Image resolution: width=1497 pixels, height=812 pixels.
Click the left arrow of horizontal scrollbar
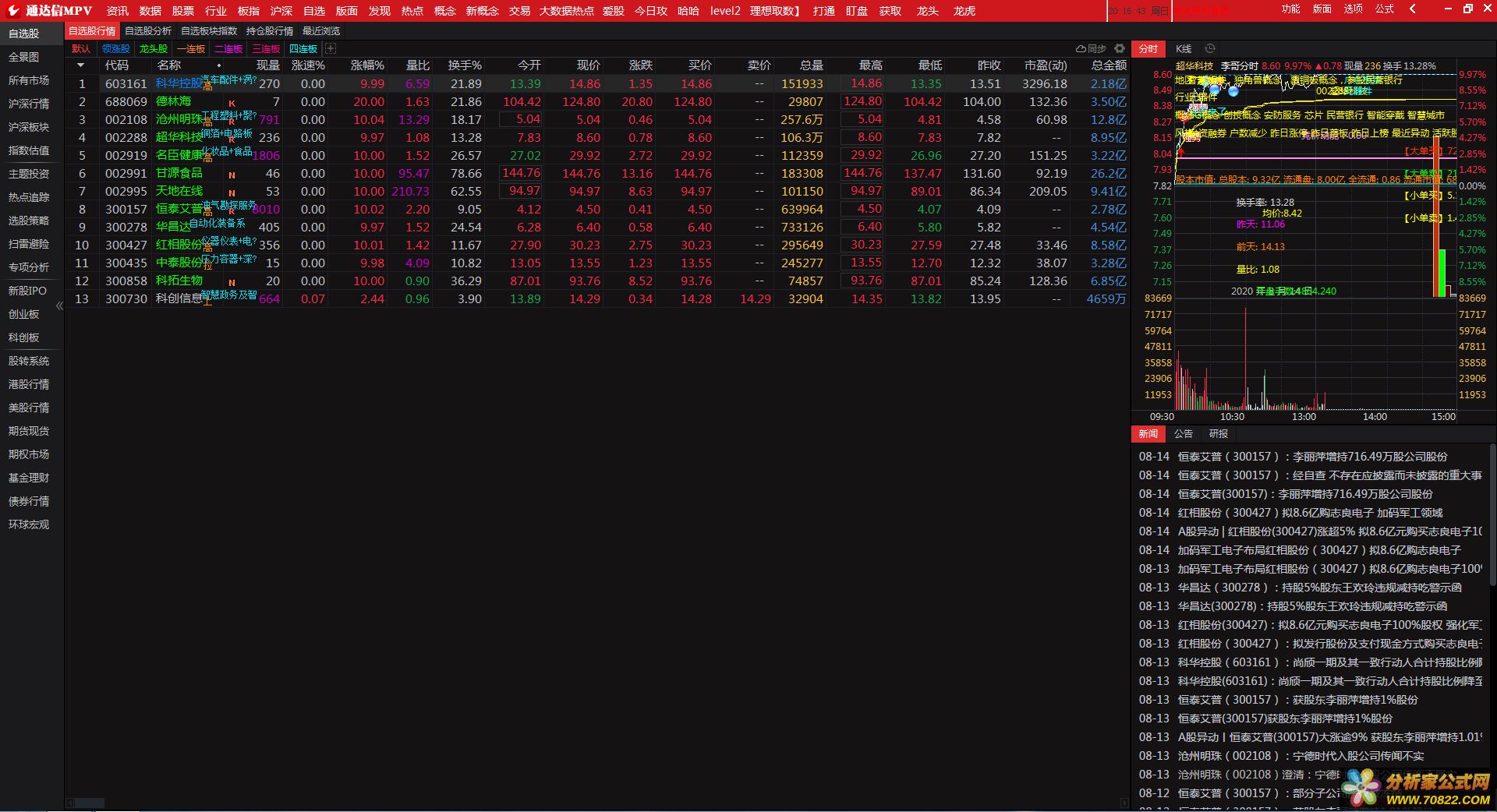69,803
